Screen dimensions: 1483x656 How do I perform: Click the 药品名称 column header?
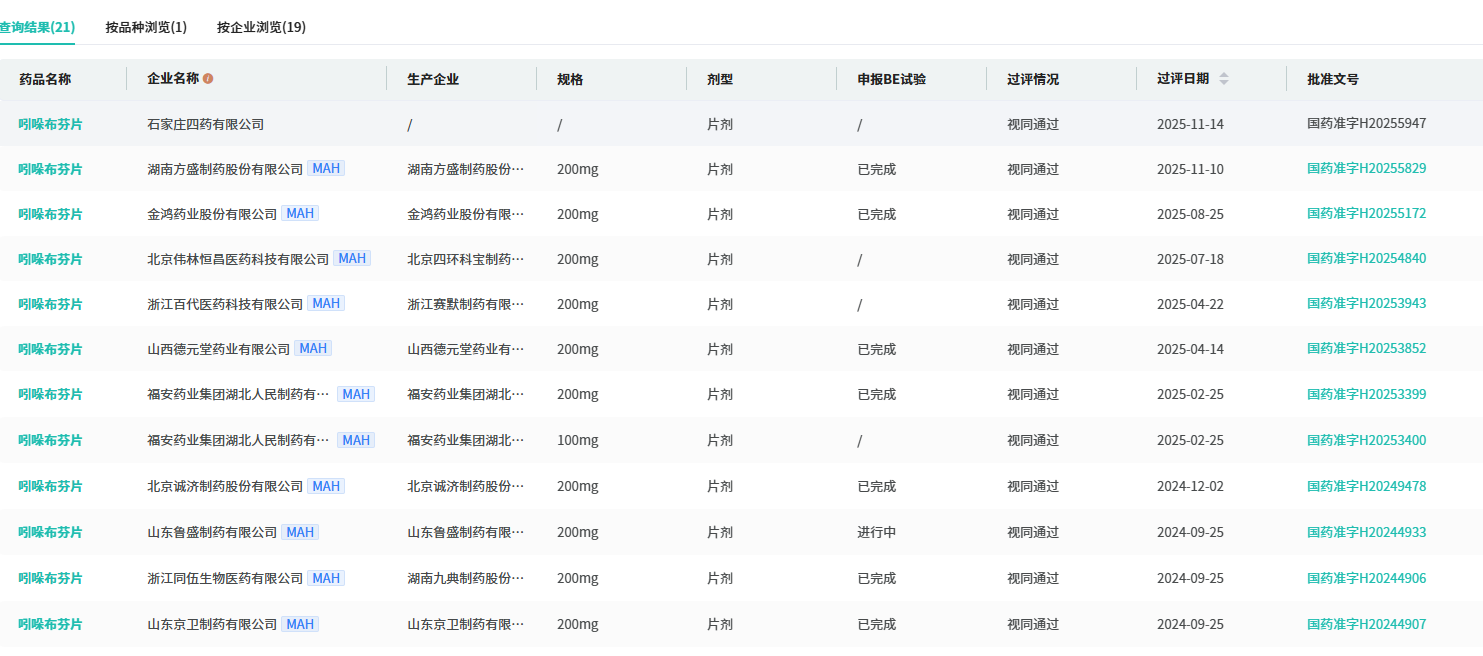click(45, 79)
